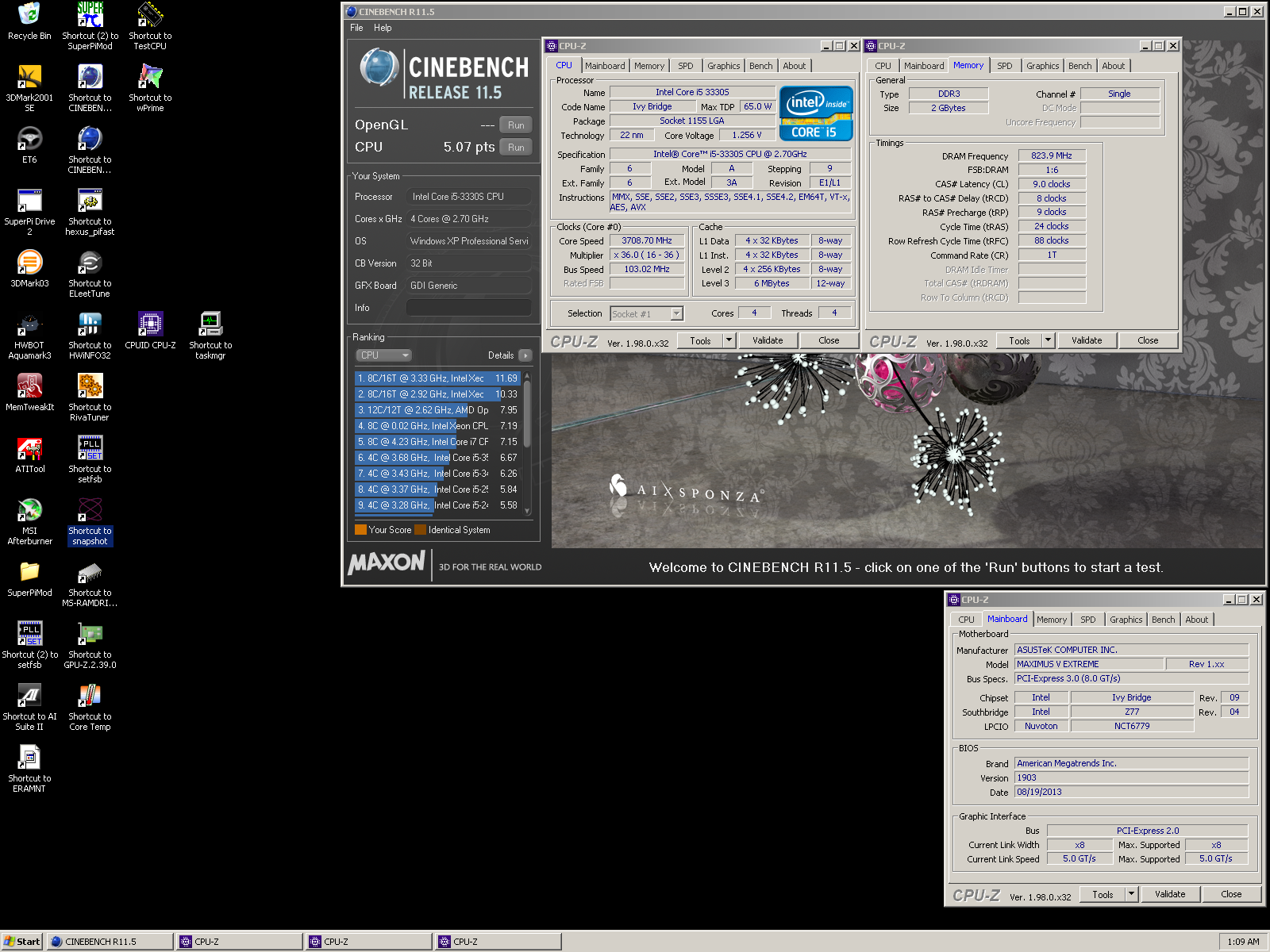Image resolution: width=1270 pixels, height=952 pixels.
Task: Open the MSI Afterburner icon
Action: pyautogui.click(x=29, y=521)
